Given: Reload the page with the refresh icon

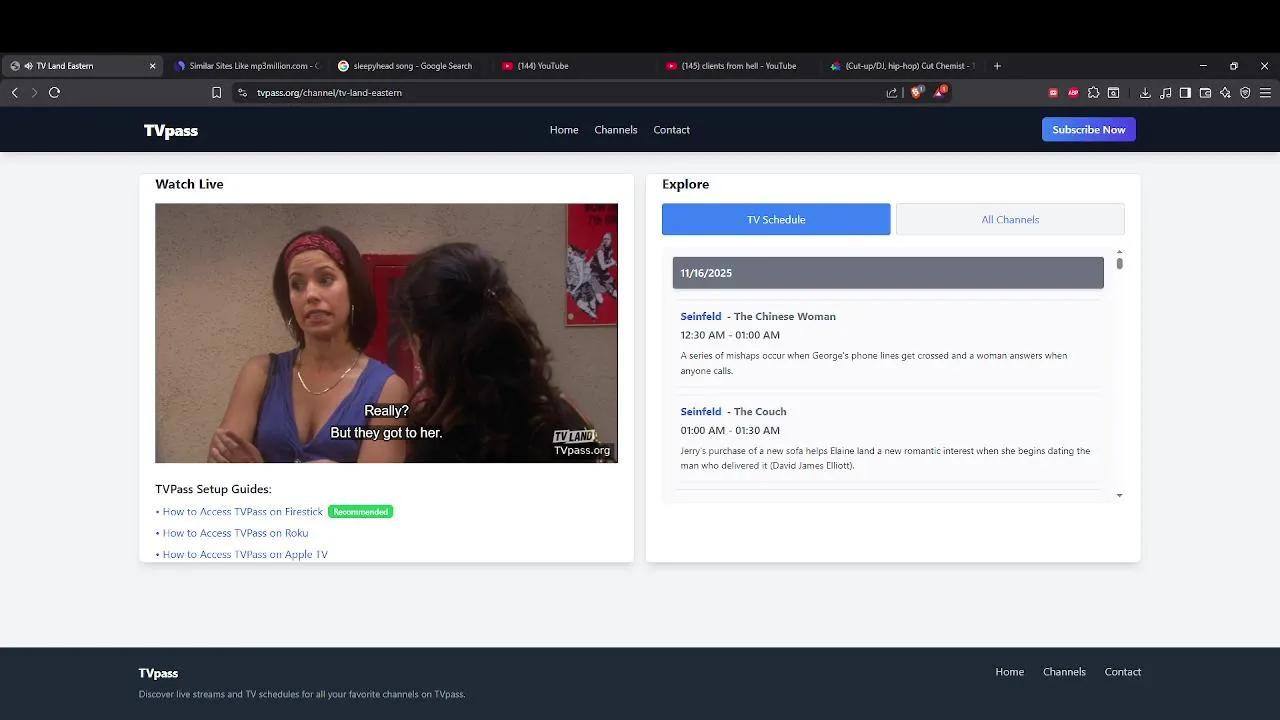Looking at the screenshot, I should (x=54, y=92).
